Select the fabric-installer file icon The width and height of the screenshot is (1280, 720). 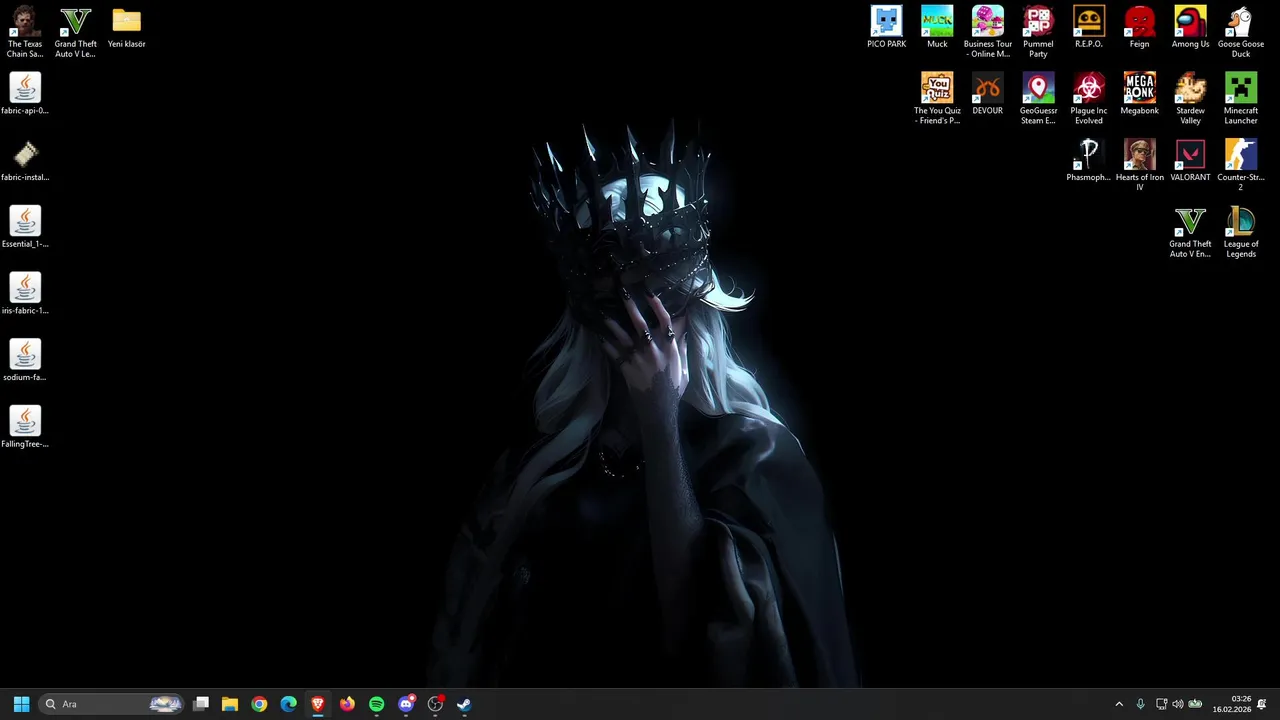coord(25,161)
